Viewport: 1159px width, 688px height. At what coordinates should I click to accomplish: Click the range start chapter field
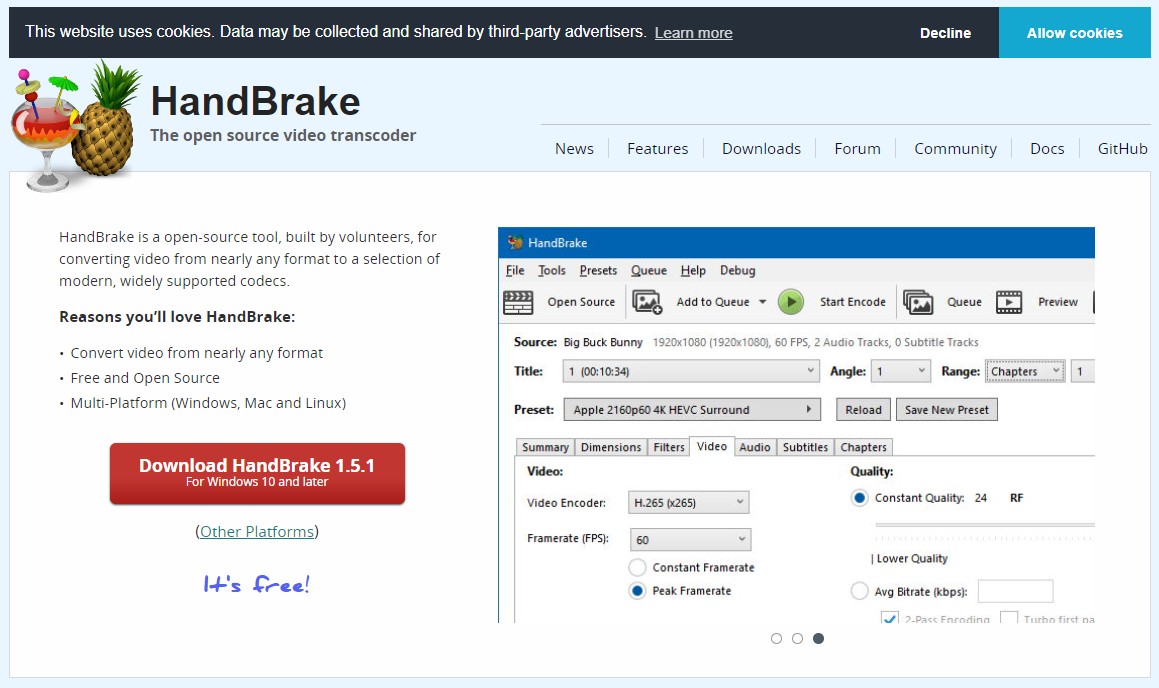click(1083, 371)
